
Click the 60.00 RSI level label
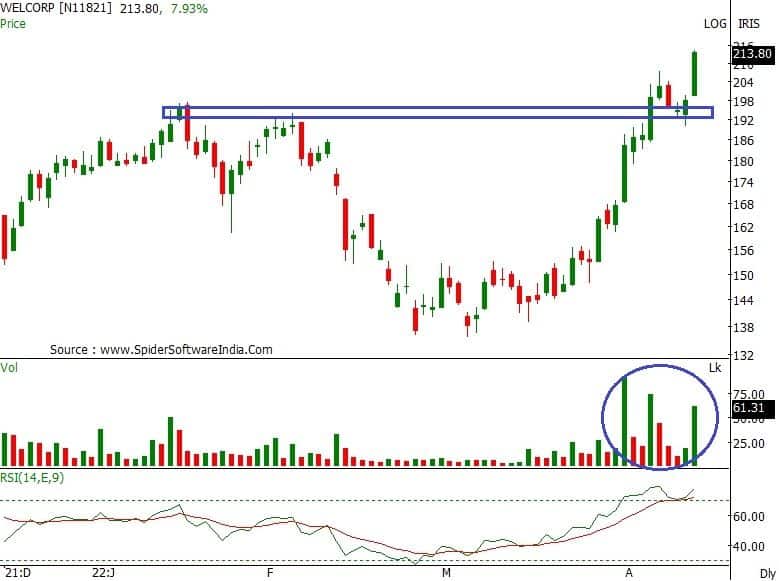coord(746,516)
